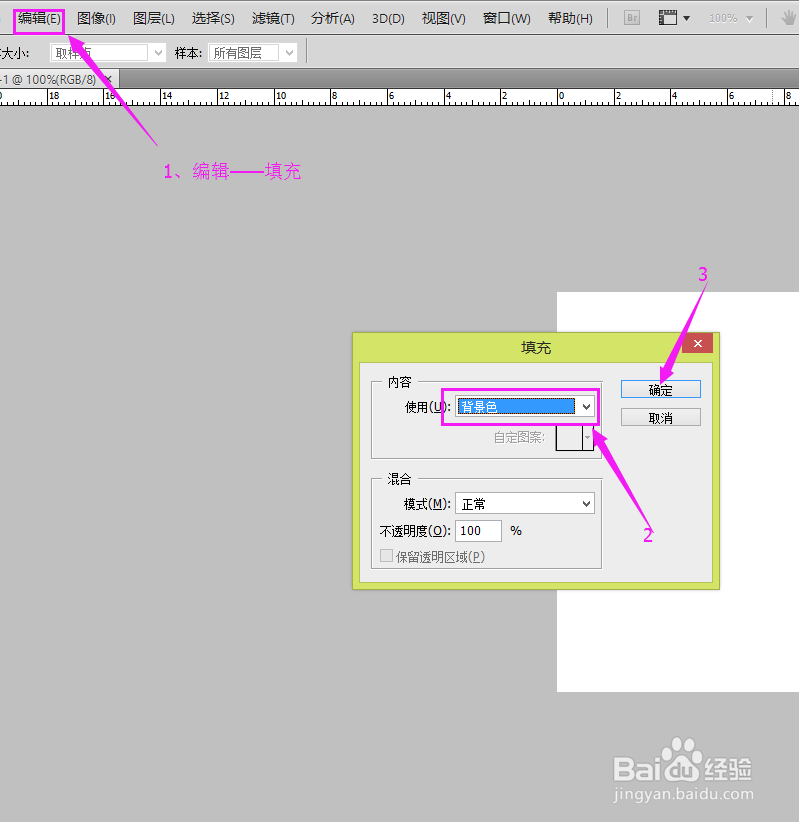Open the 选择(S) menu
The image size is (799, 822).
(x=213, y=19)
